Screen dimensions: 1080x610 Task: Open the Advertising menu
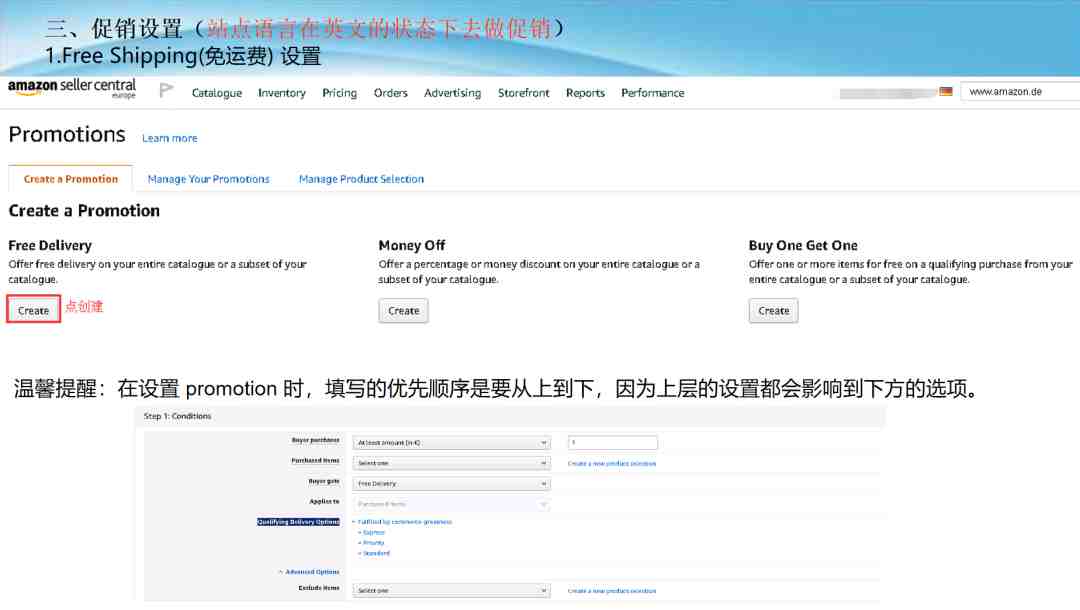[x=453, y=93]
